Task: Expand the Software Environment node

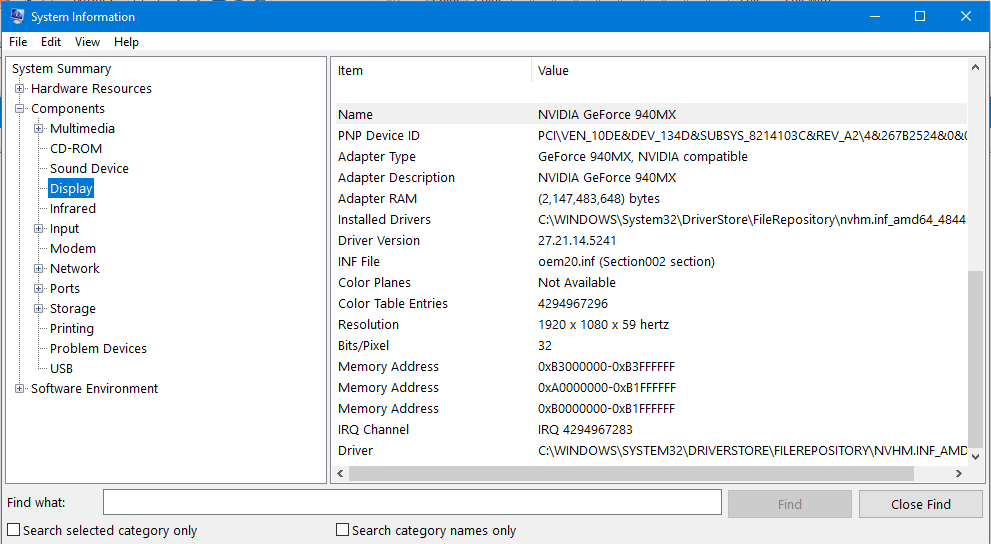Action: (19, 389)
